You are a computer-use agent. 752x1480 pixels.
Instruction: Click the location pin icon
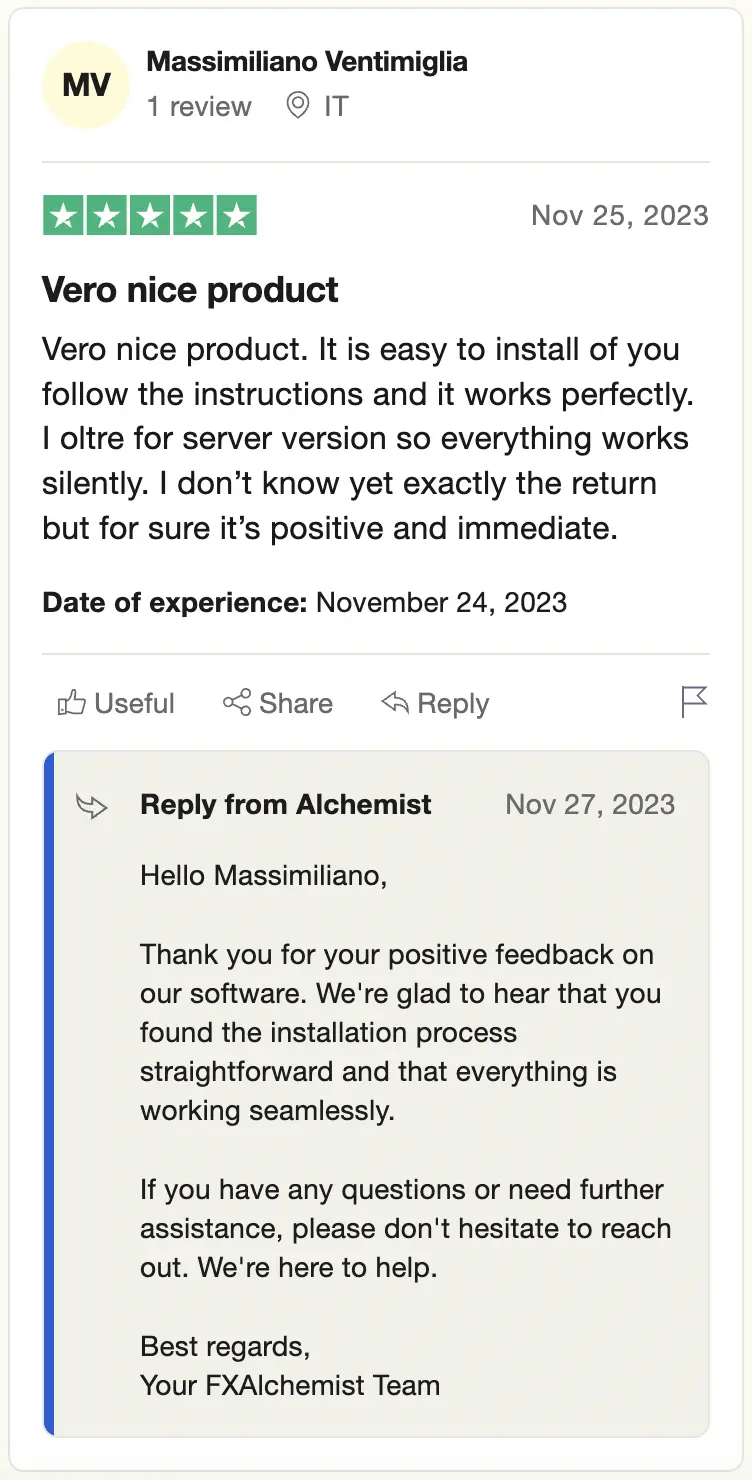[298, 106]
